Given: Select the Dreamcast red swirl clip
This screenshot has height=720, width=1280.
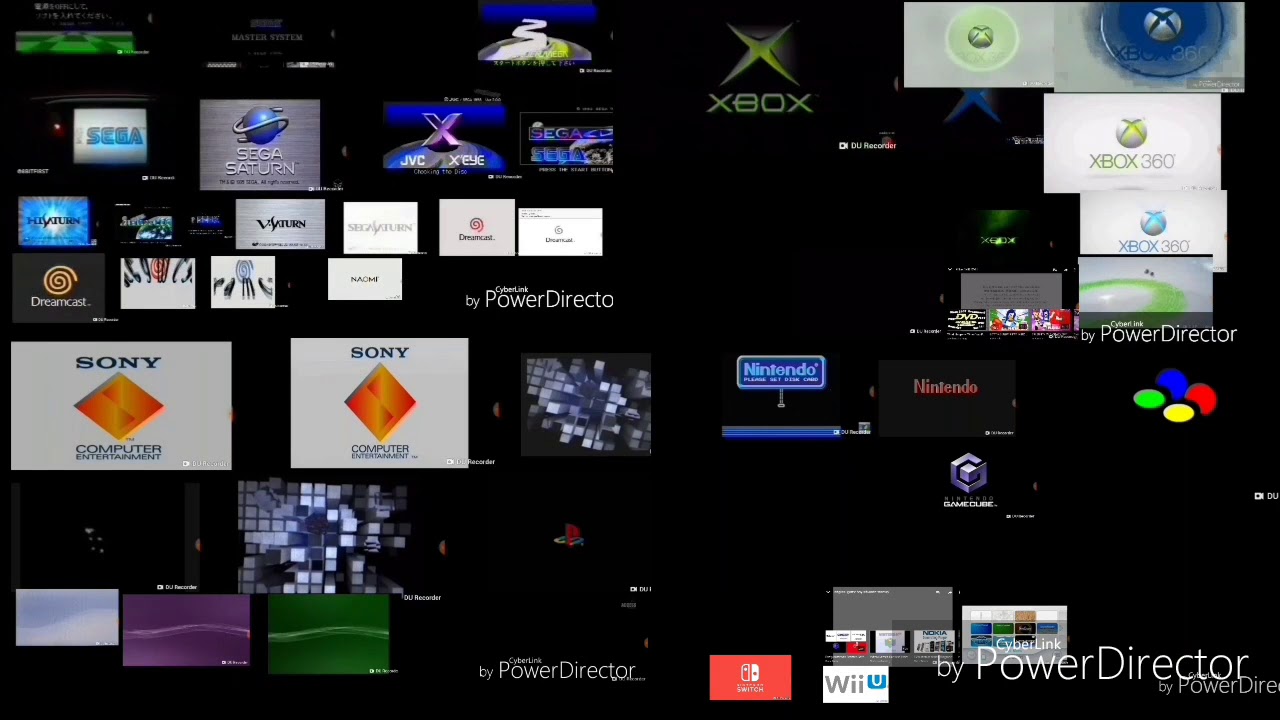Looking at the screenshot, I should click(x=476, y=228).
